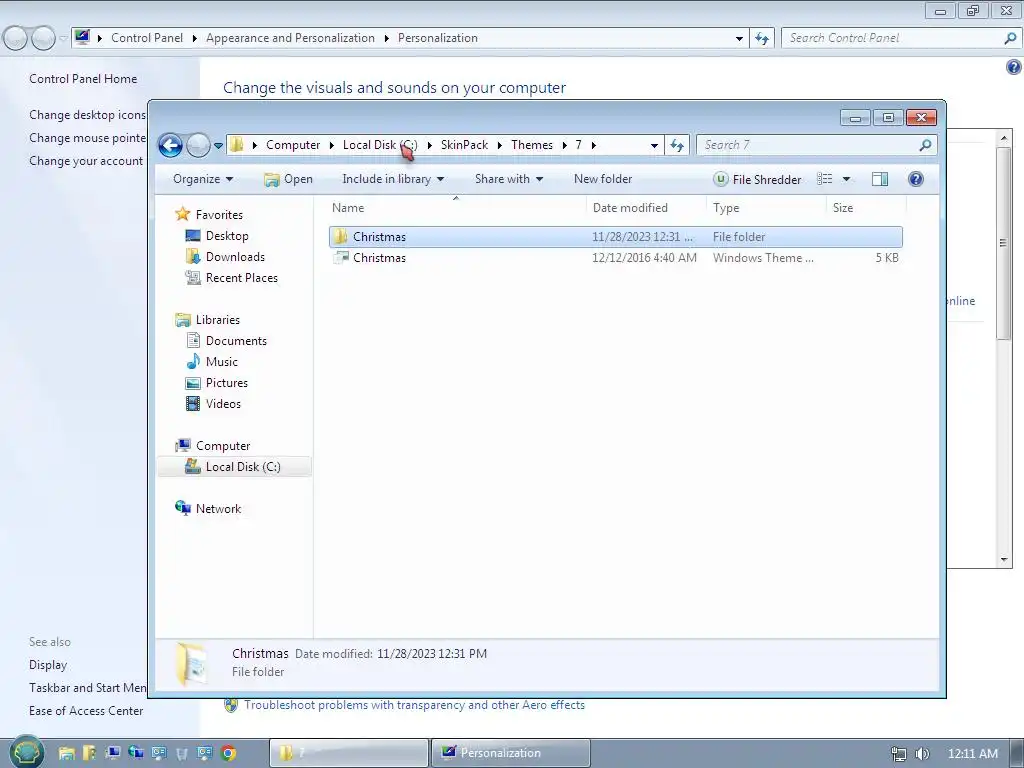Click the change view icon
Viewport: 1024px width, 768px height.
click(x=825, y=179)
